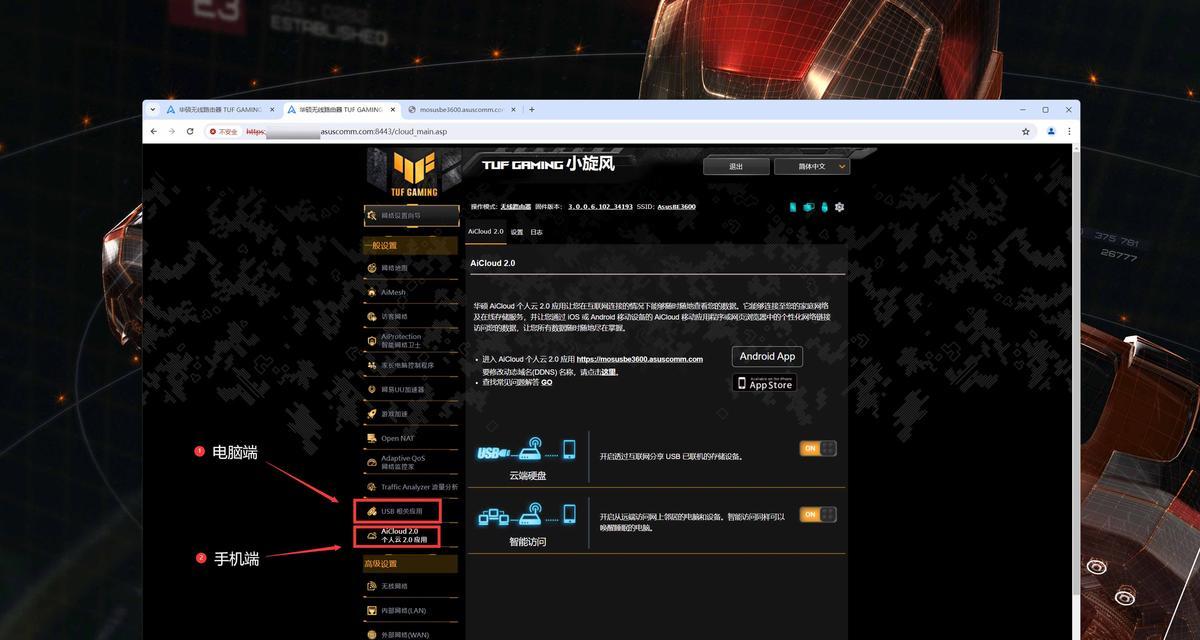This screenshot has height=640, width=1200.
Task: Open the 网络设置向导 setup wizard
Action: (x=411, y=215)
